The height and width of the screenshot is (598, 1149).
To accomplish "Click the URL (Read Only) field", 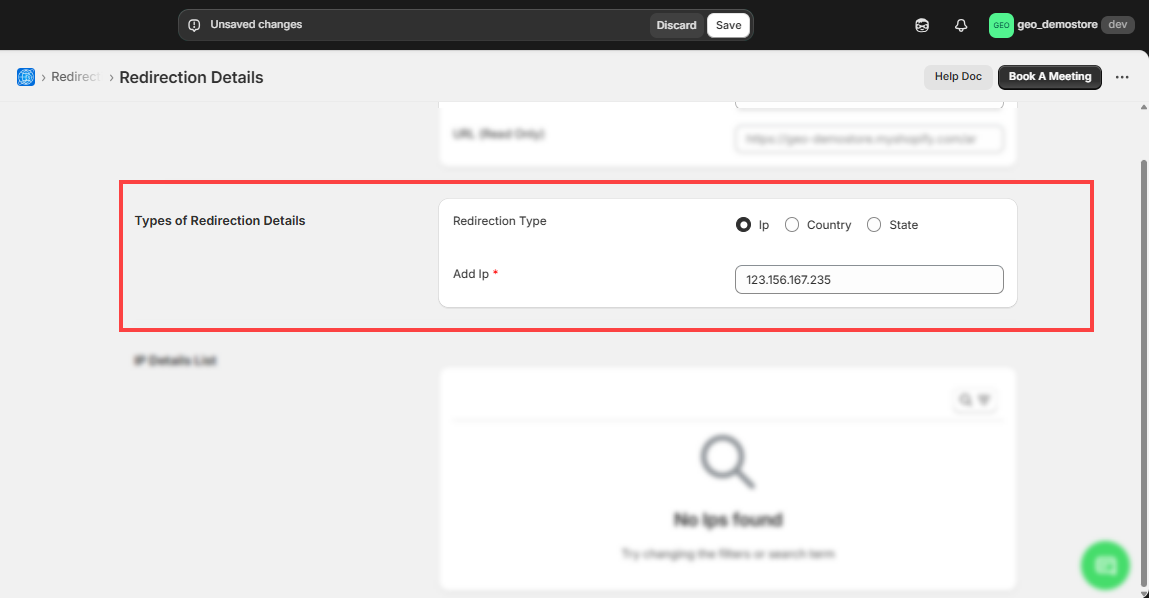I will tap(868, 140).
